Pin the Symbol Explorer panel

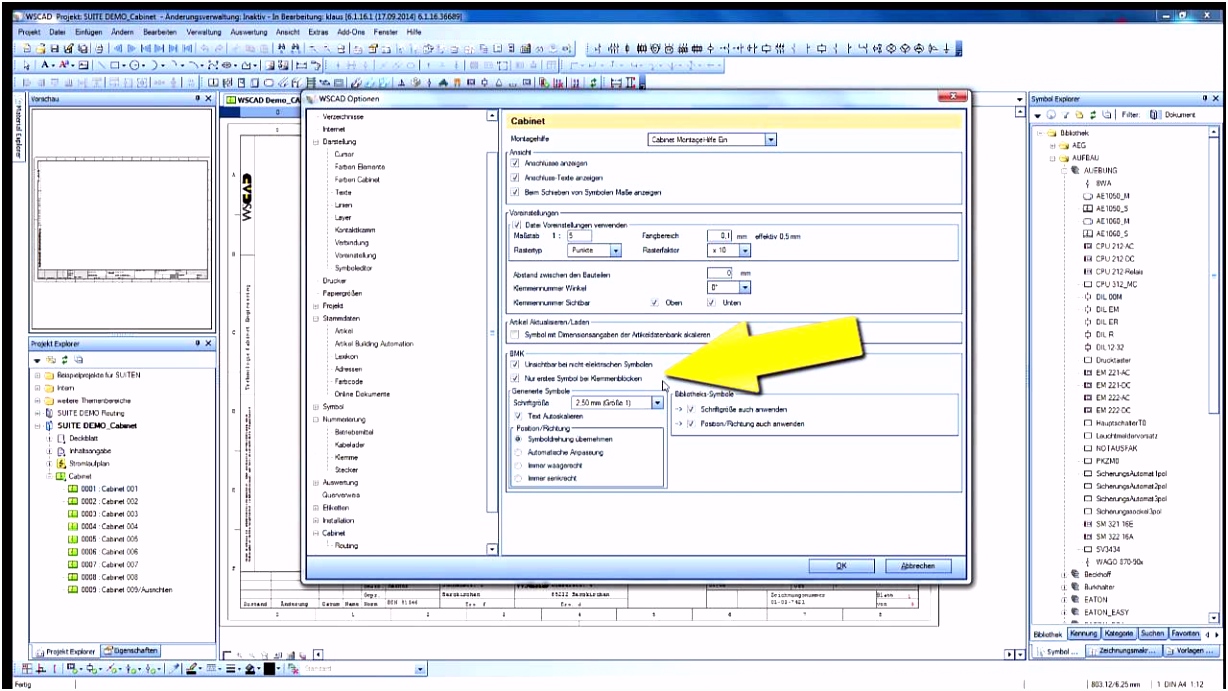tap(1205, 99)
